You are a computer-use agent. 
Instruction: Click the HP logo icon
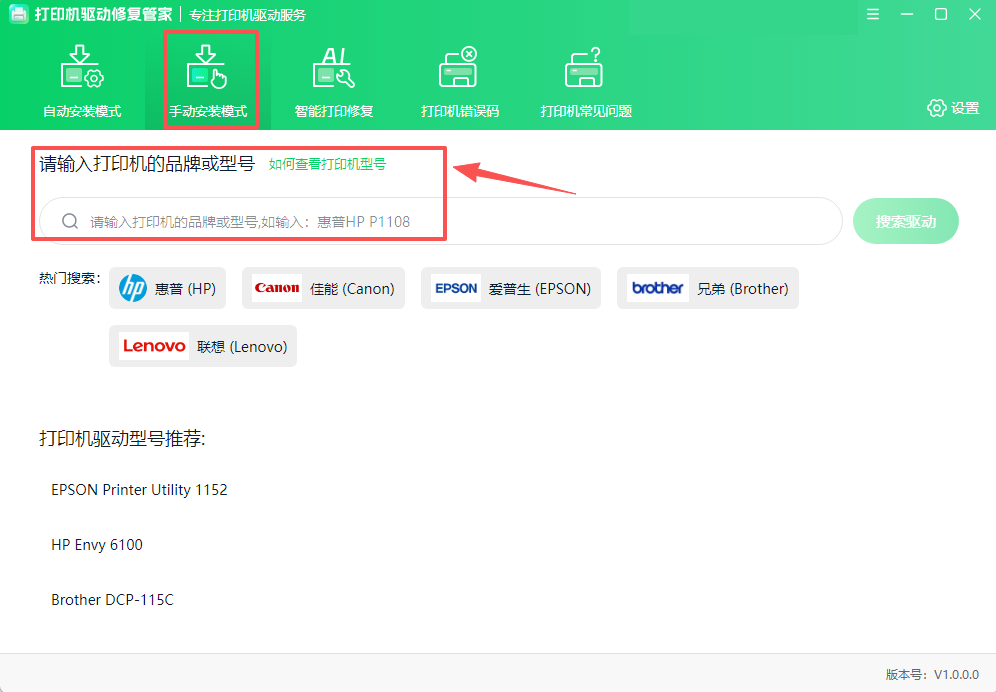[133, 288]
